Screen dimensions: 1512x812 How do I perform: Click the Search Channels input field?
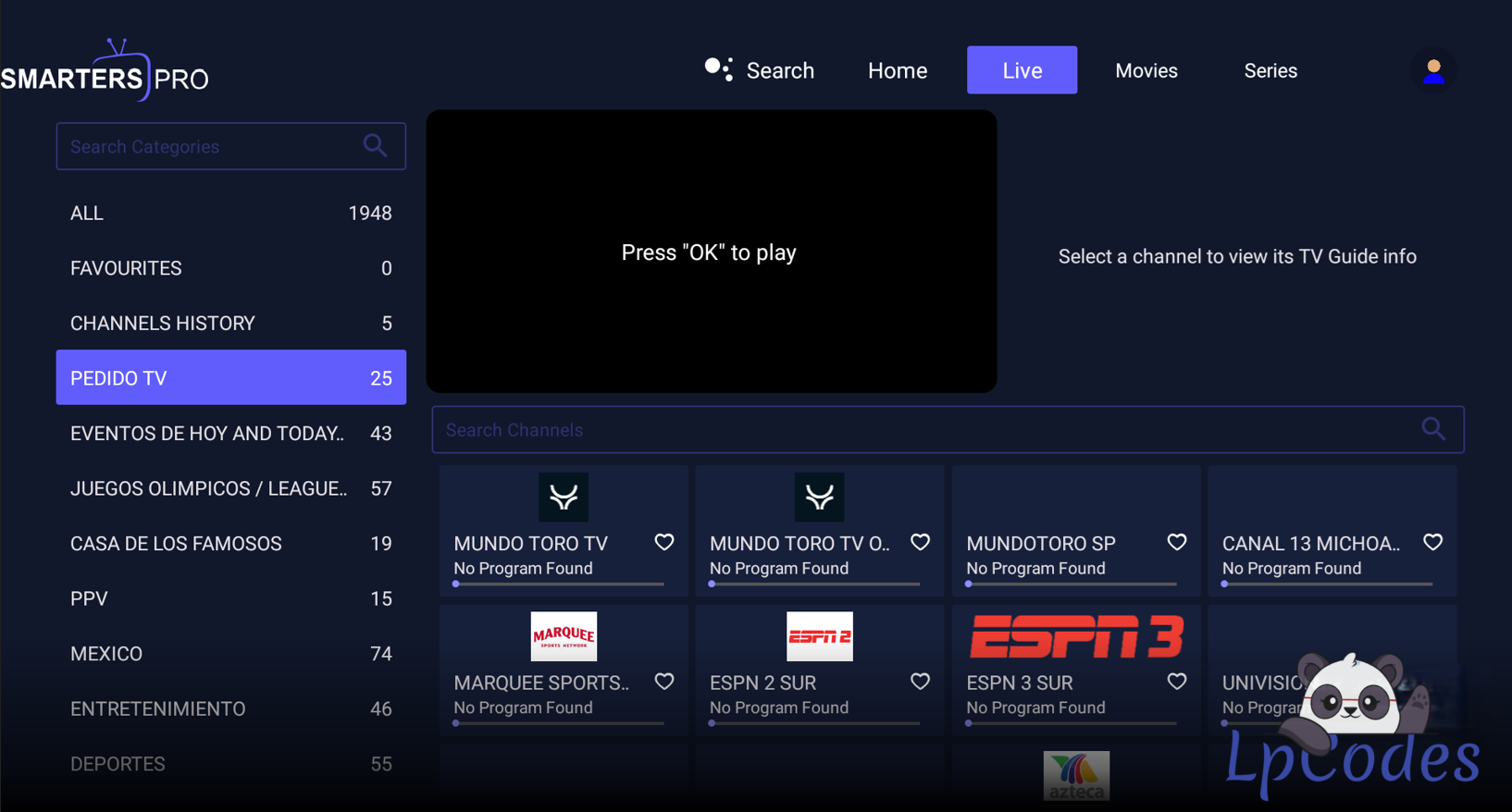coord(925,430)
